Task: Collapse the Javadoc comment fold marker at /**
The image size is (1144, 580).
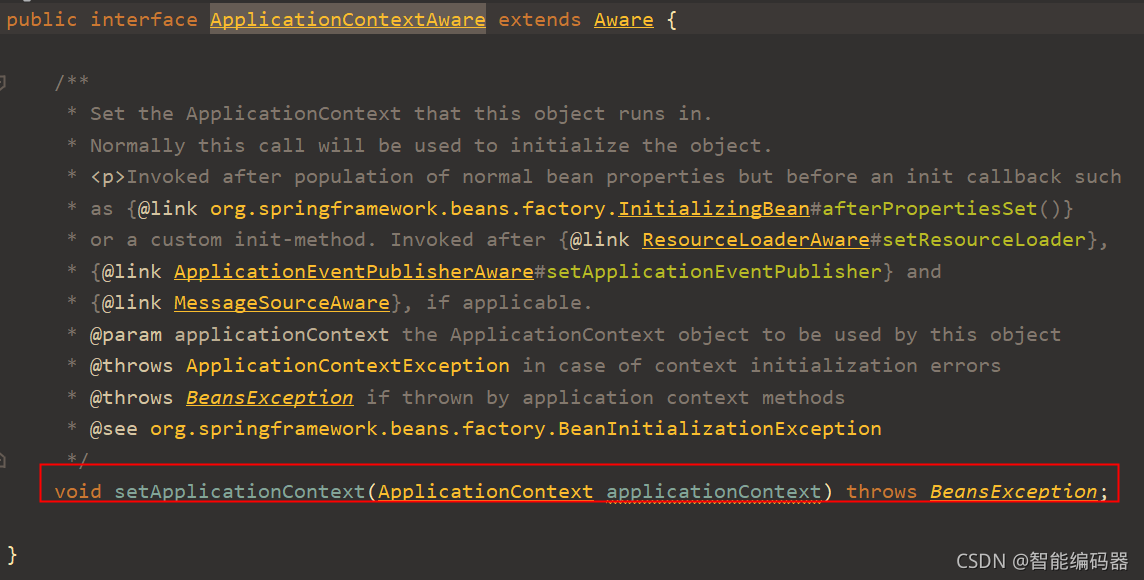Action: coord(3,82)
